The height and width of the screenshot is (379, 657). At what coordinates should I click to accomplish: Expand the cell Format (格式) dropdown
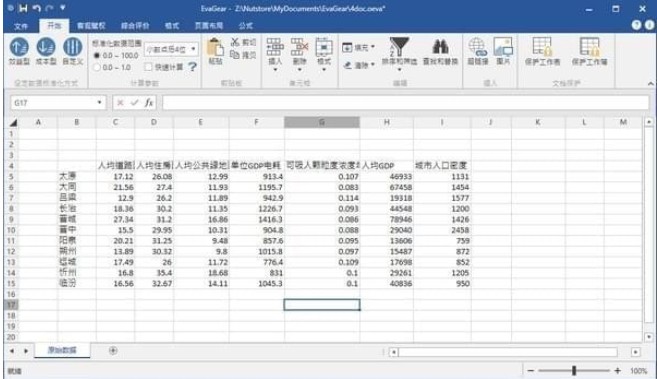coord(323,70)
